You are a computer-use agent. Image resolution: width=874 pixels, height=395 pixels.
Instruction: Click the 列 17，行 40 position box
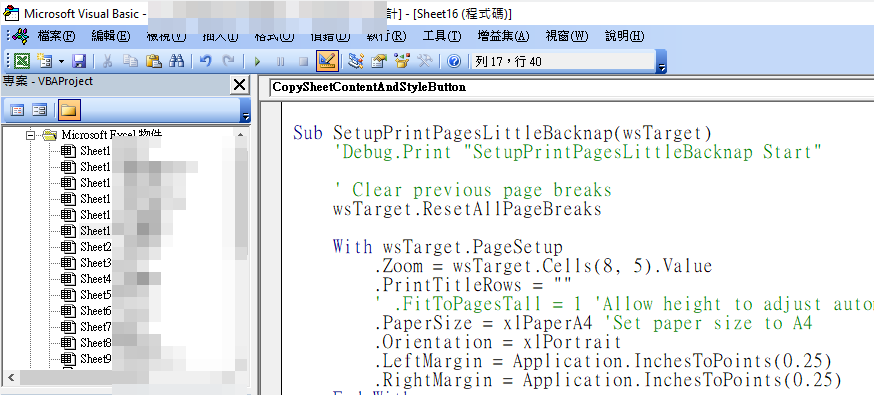click(563, 61)
